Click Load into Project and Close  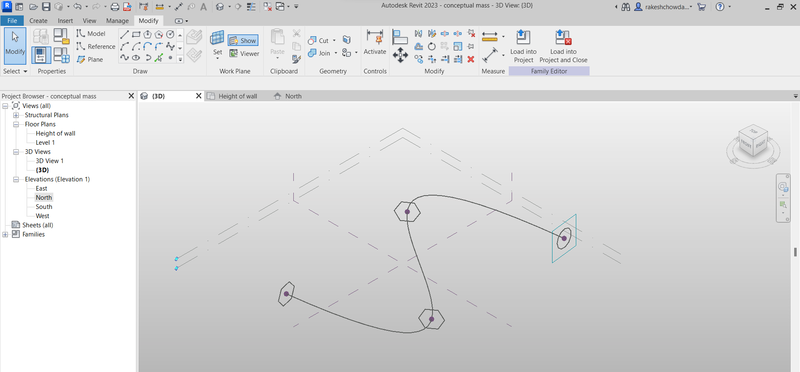563,46
